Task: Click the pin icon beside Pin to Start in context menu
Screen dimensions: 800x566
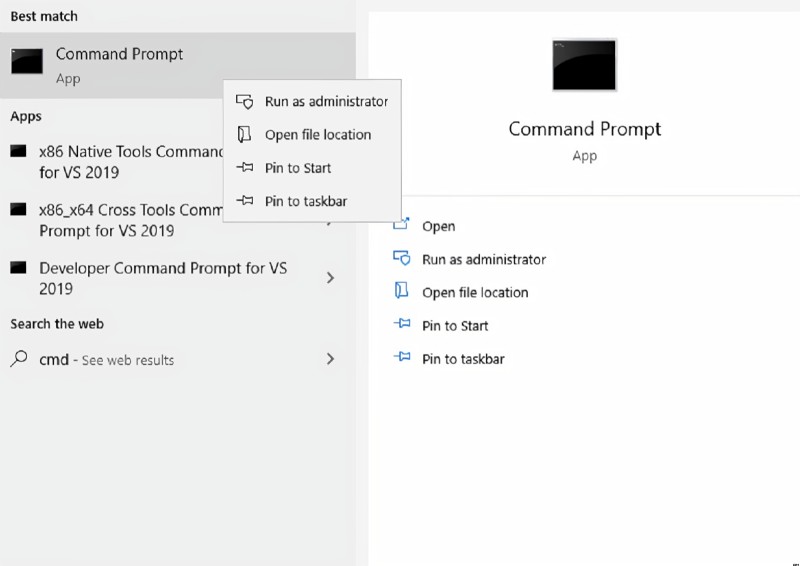Action: pos(245,167)
